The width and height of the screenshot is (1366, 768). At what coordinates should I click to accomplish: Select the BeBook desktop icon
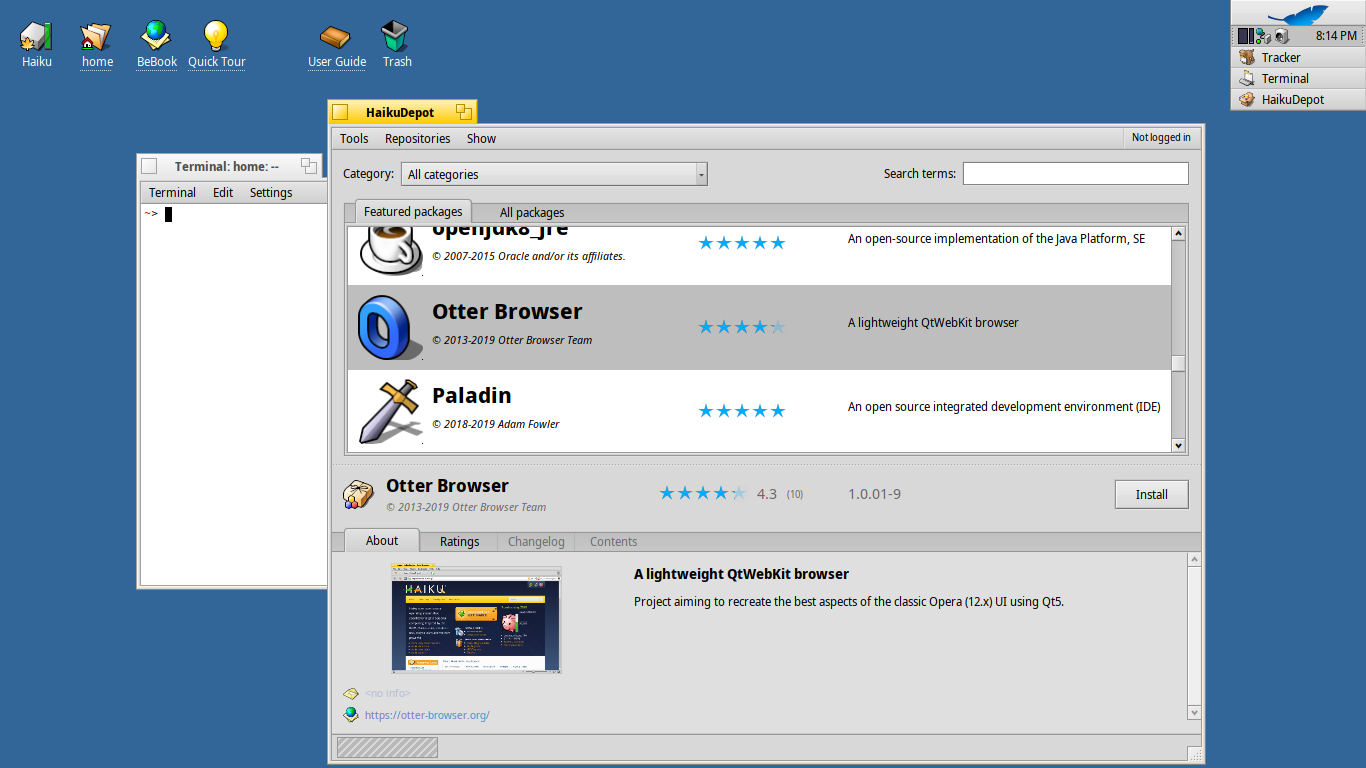156,36
